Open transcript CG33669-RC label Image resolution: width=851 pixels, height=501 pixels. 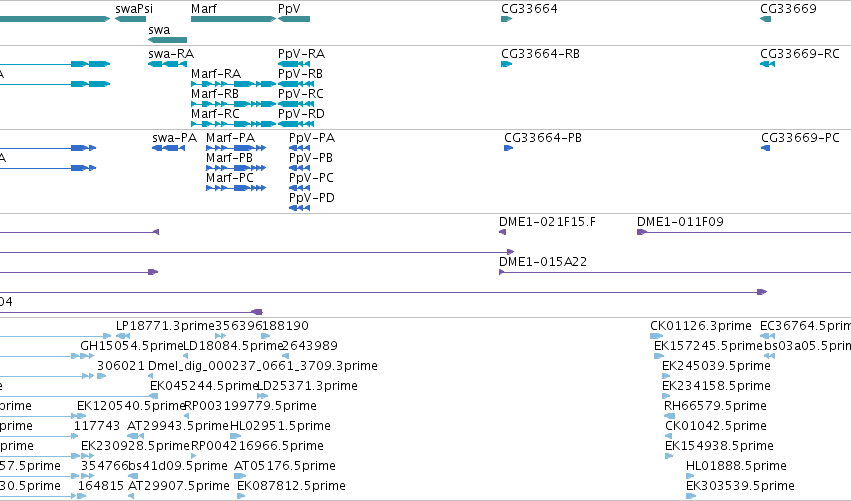pyautogui.click(x=799, y=54)
